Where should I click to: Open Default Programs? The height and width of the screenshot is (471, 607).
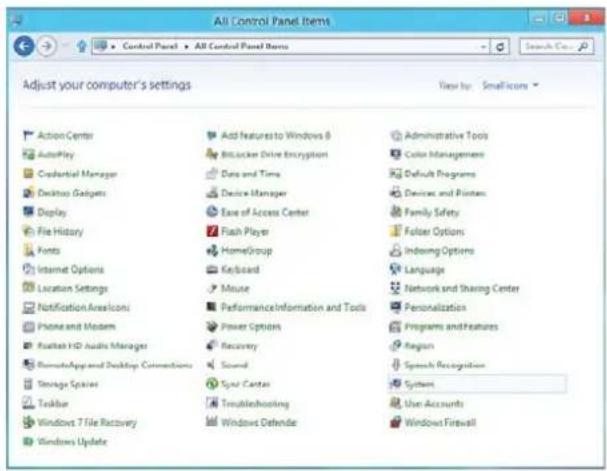(440, 174)
